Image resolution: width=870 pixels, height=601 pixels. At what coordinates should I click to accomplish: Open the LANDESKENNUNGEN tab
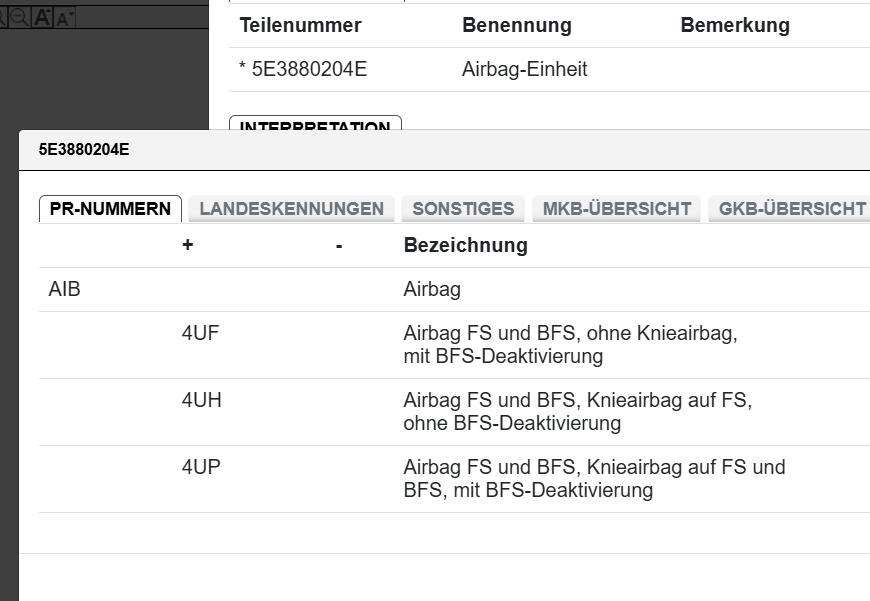[291, 209]
